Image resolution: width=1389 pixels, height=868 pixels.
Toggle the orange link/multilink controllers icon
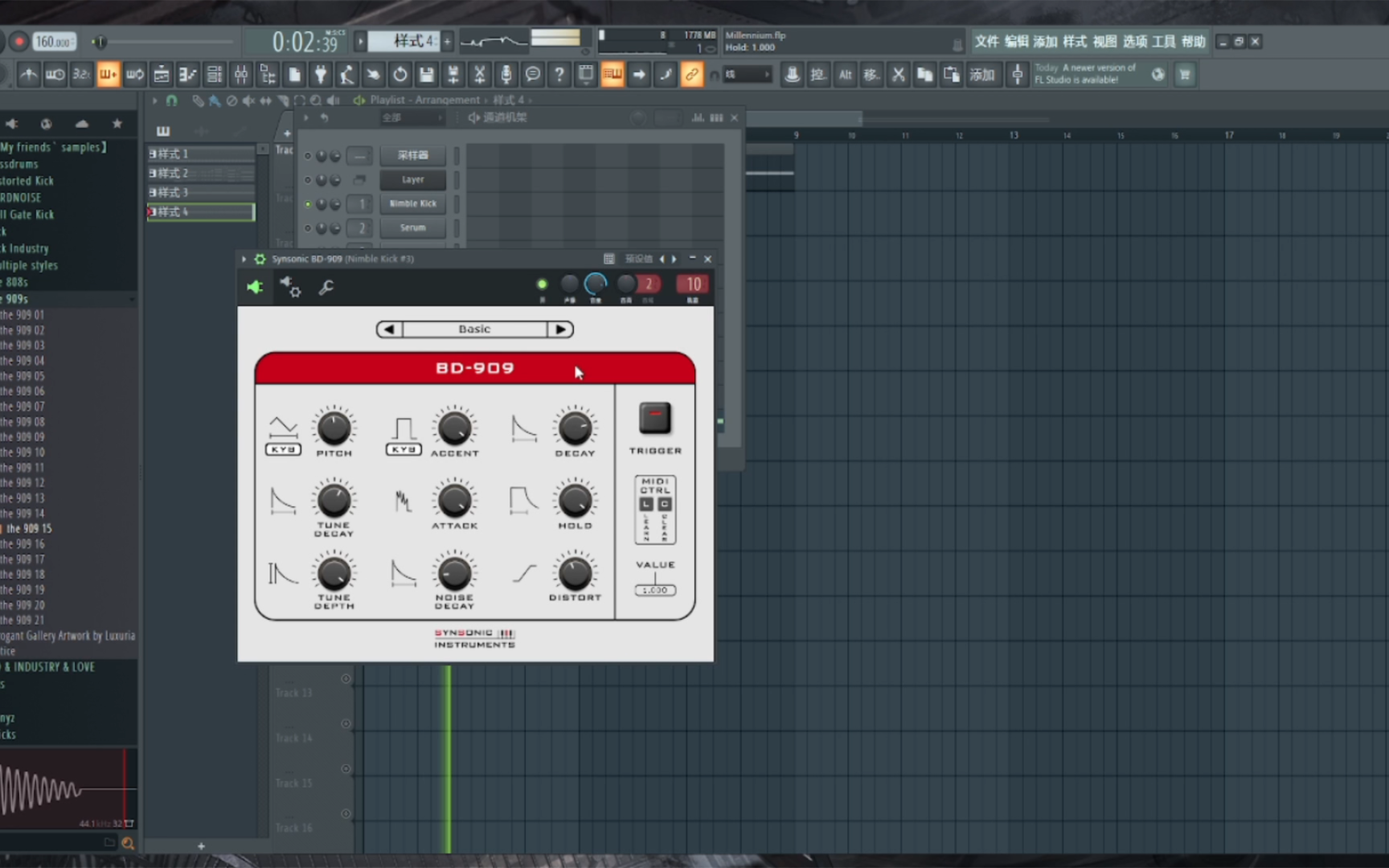(692, 75)
